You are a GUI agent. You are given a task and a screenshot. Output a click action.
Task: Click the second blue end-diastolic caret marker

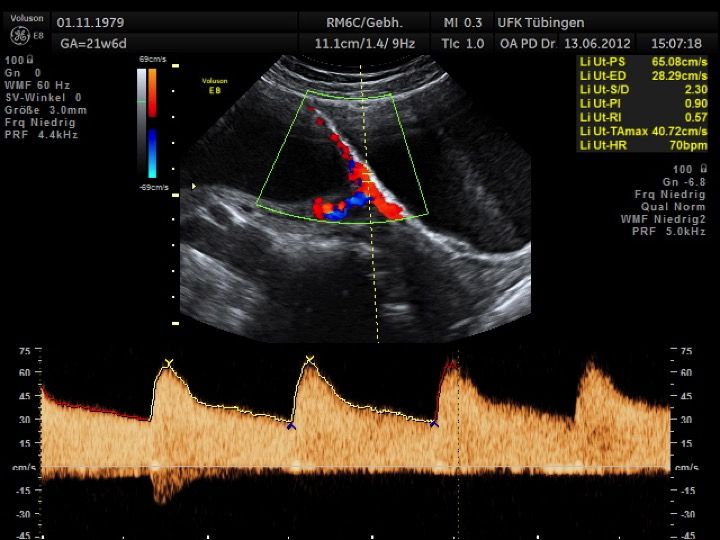[434, 424]
